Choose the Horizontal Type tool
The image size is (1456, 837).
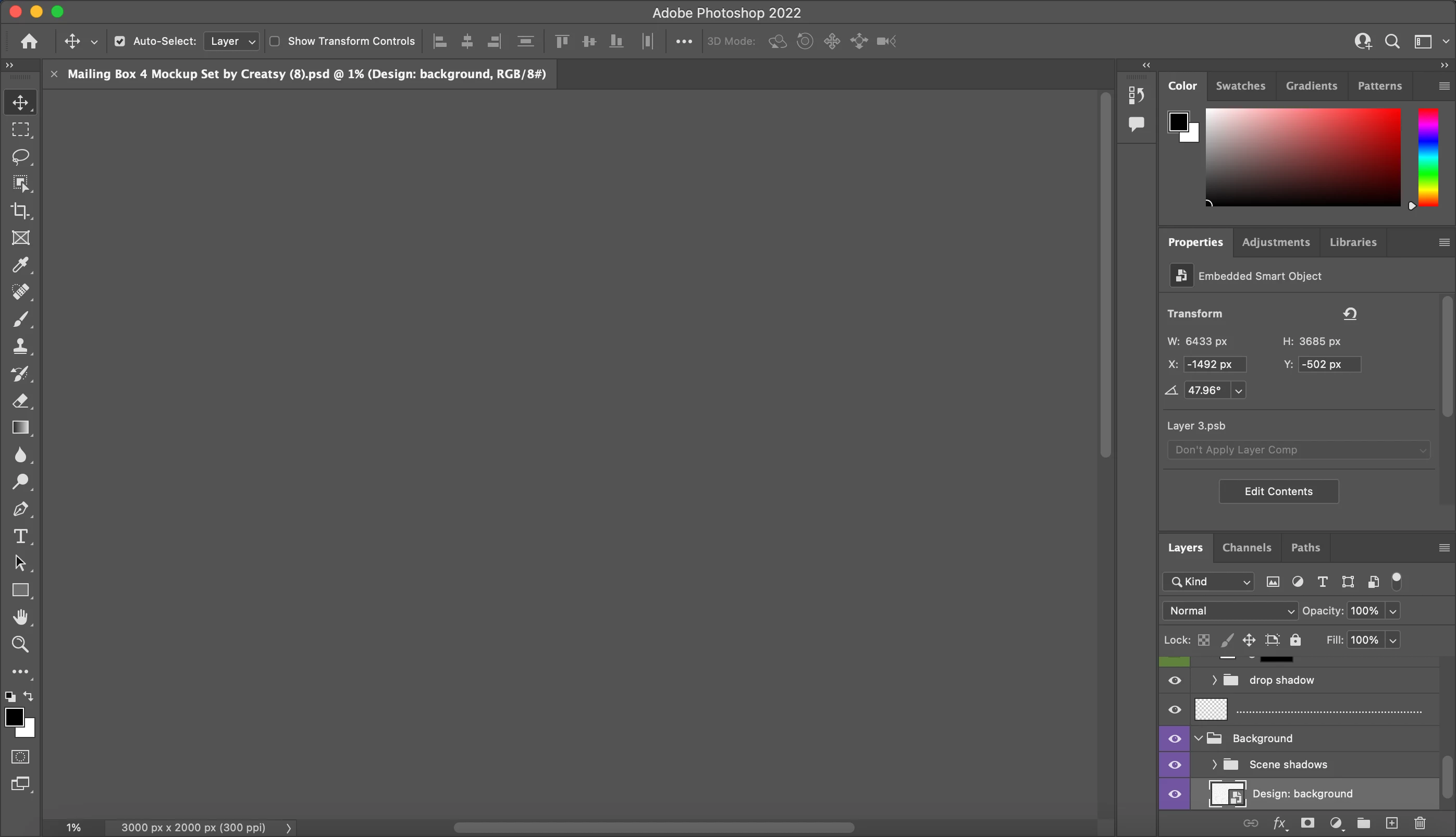[x=21, y=536]
